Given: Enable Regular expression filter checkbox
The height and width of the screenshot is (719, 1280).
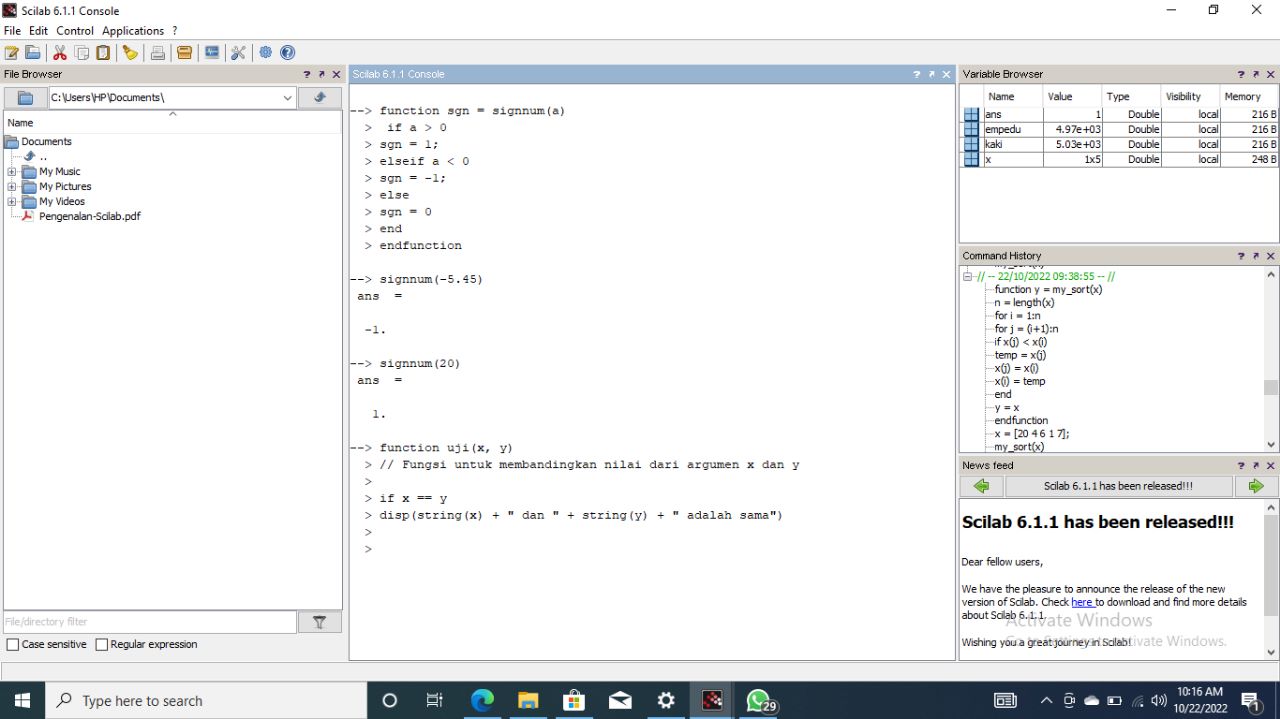Looking at the screenshot, I should [x=101, y=645].
